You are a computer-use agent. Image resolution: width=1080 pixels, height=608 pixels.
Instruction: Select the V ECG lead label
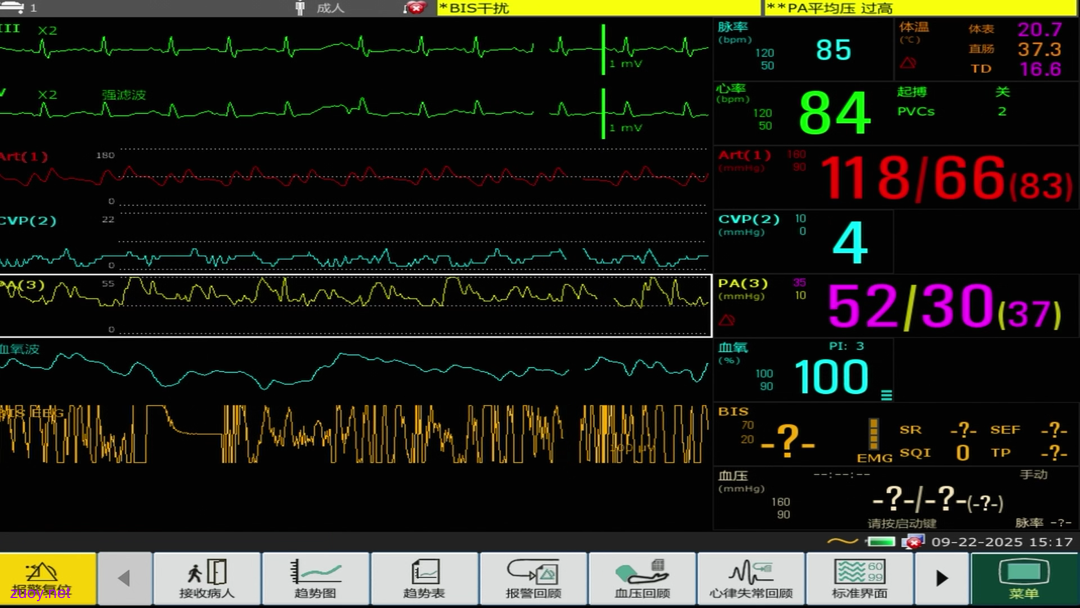tap(3, 92)
